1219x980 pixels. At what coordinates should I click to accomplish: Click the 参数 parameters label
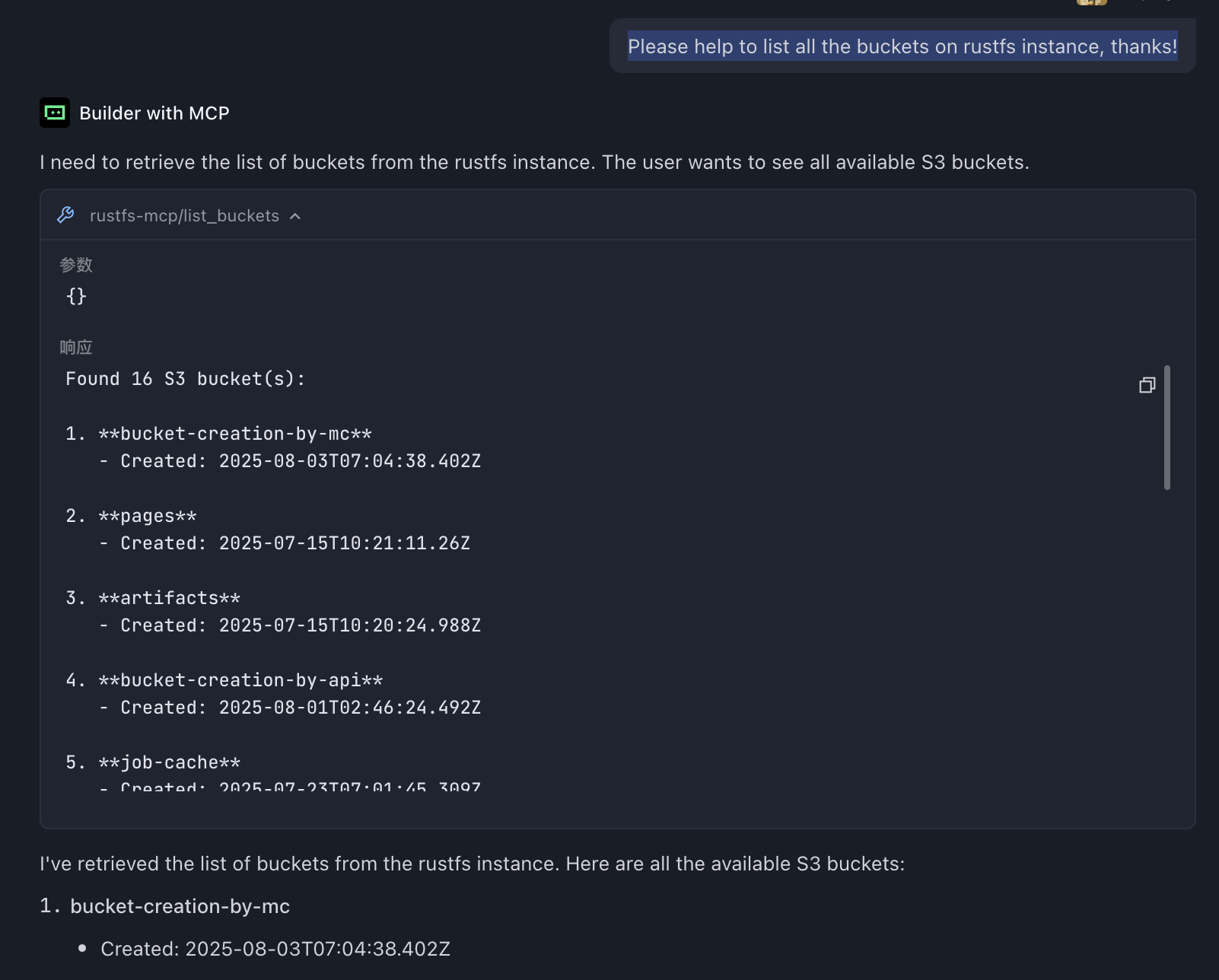click(x=76, y=265)
